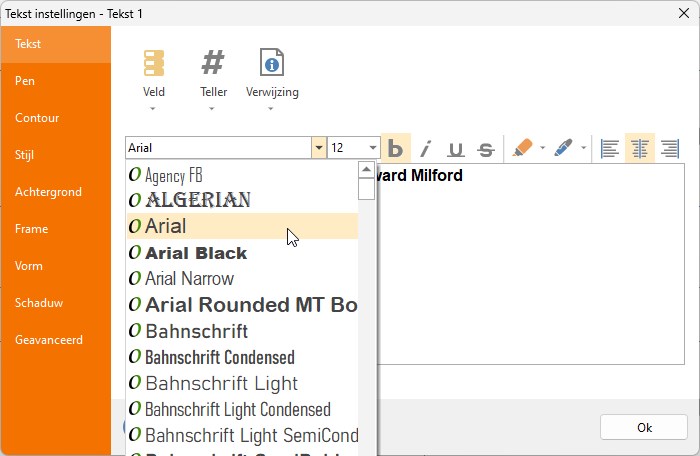Expand the Veld dropdown arrow
Viewport: 700px width, 456px height.
pos(153,109)
